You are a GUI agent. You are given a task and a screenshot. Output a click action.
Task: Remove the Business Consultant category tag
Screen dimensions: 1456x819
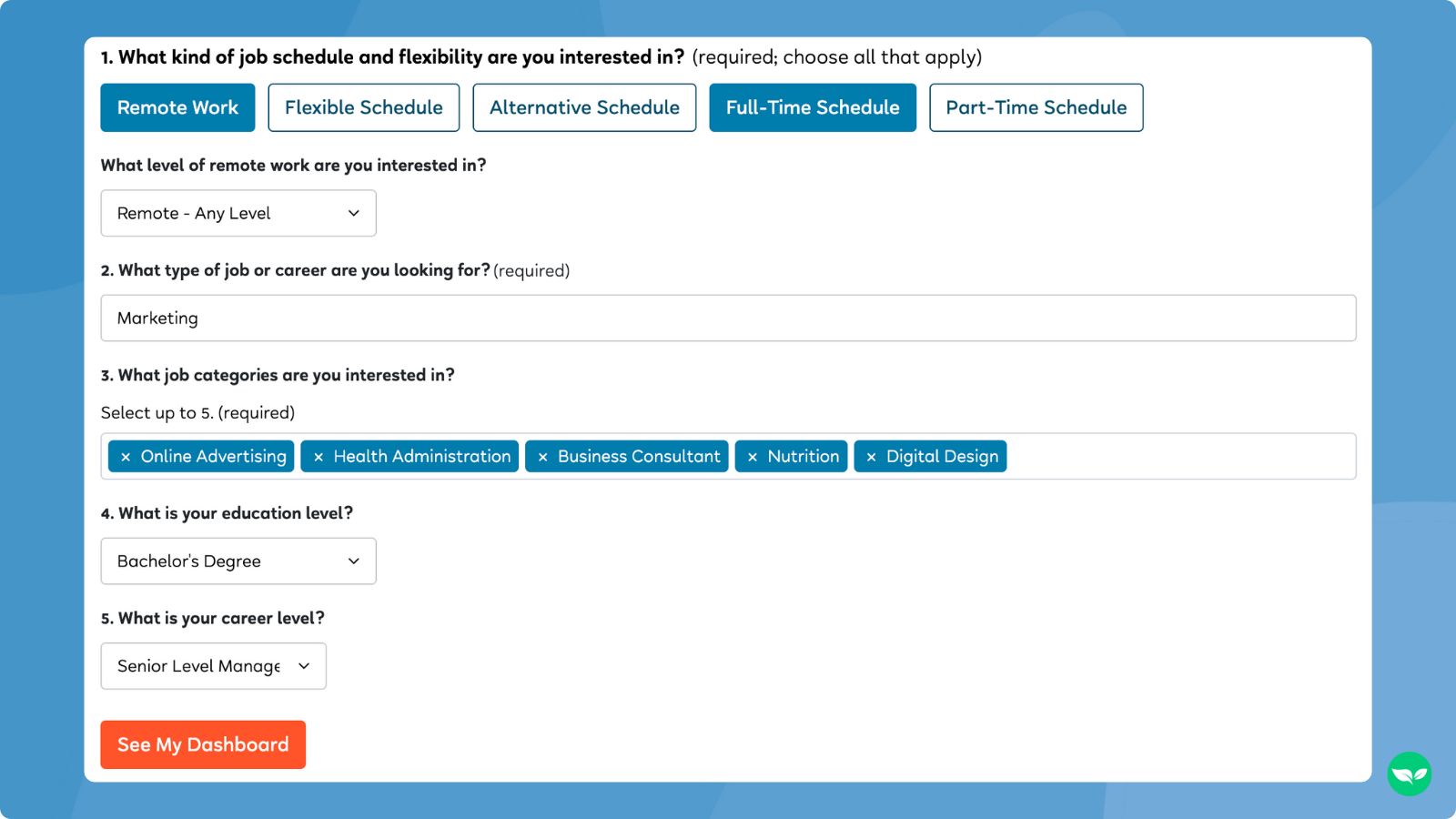tap(543, 456)
